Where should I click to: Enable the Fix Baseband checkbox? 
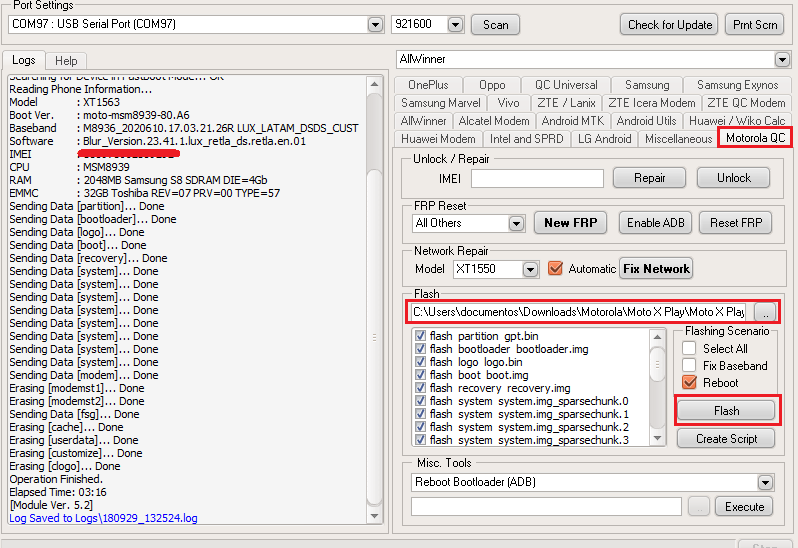tap(689, 365)
